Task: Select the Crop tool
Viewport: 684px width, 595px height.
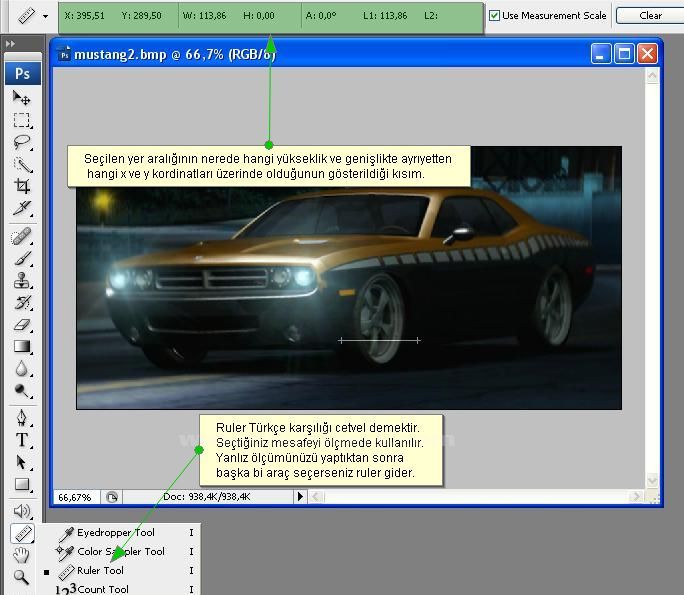Action: tap(22, 186)
